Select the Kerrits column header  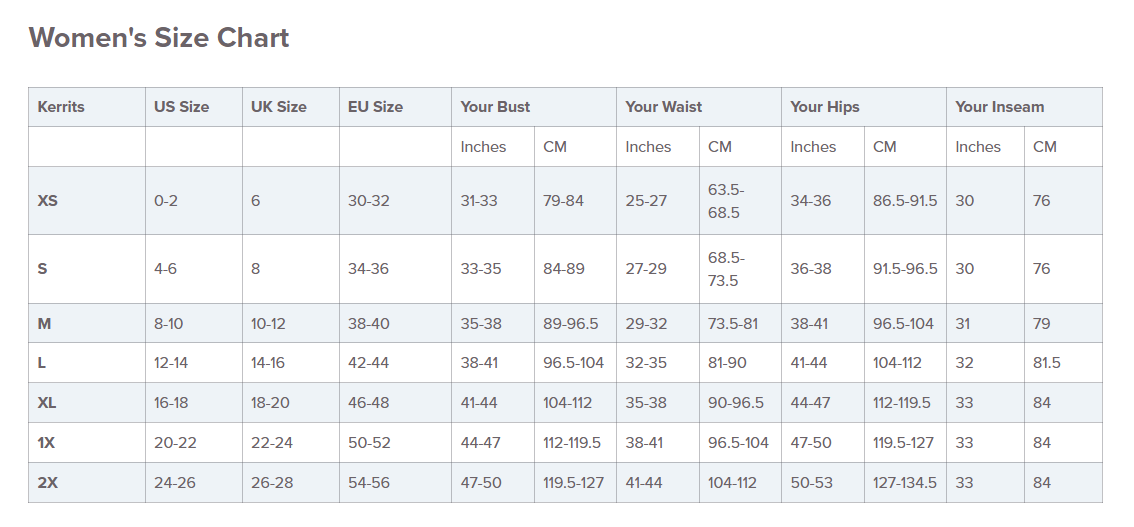pos(61,107)
